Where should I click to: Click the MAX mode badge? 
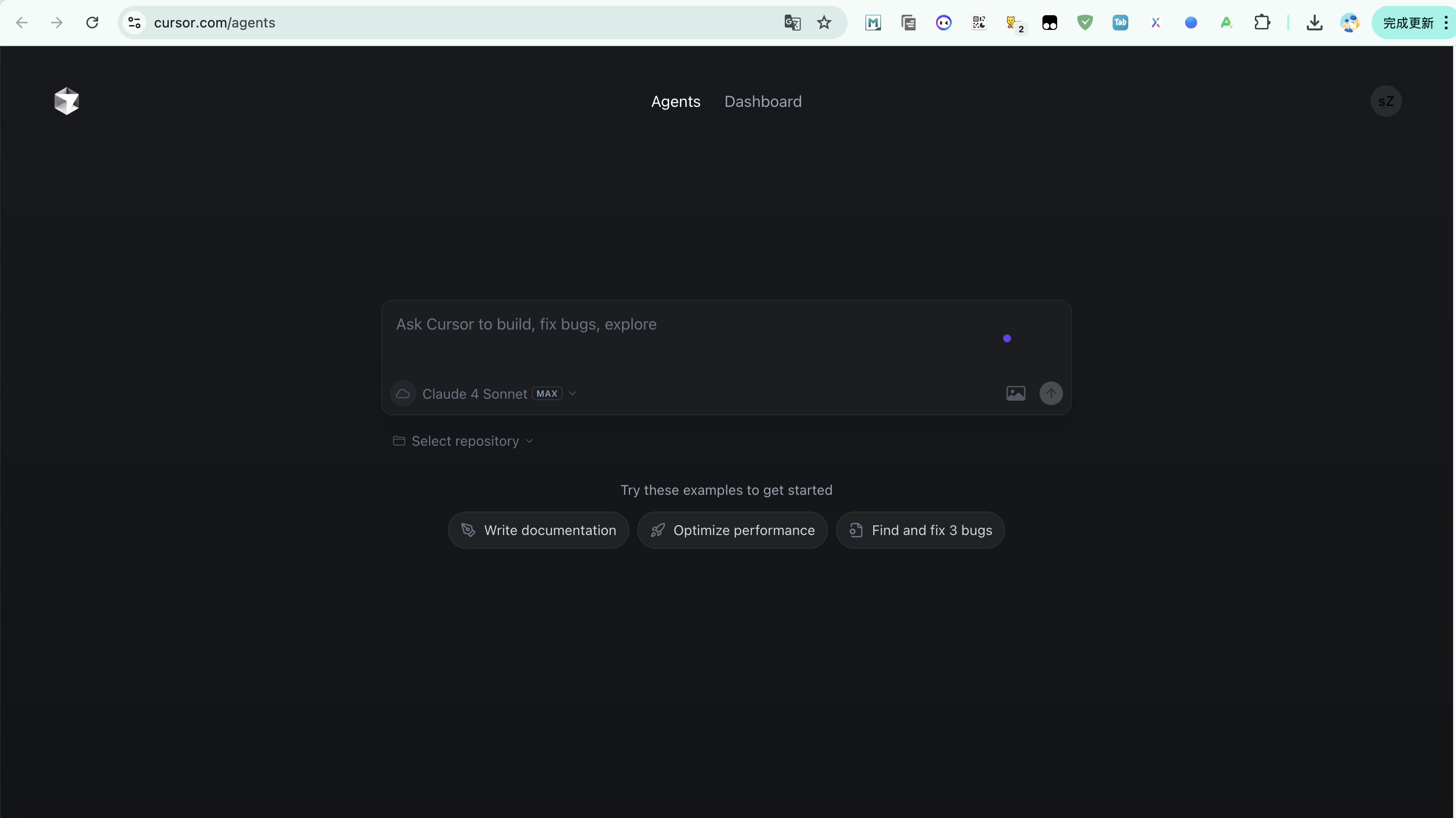pos(546,394)
